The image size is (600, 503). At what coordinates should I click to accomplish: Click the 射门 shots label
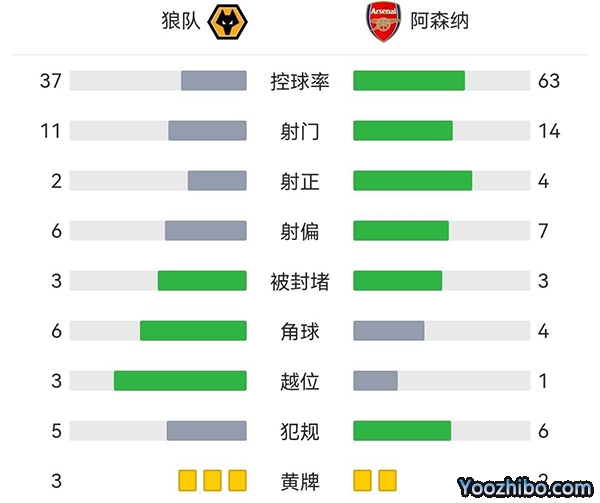(x=300, y=131)
